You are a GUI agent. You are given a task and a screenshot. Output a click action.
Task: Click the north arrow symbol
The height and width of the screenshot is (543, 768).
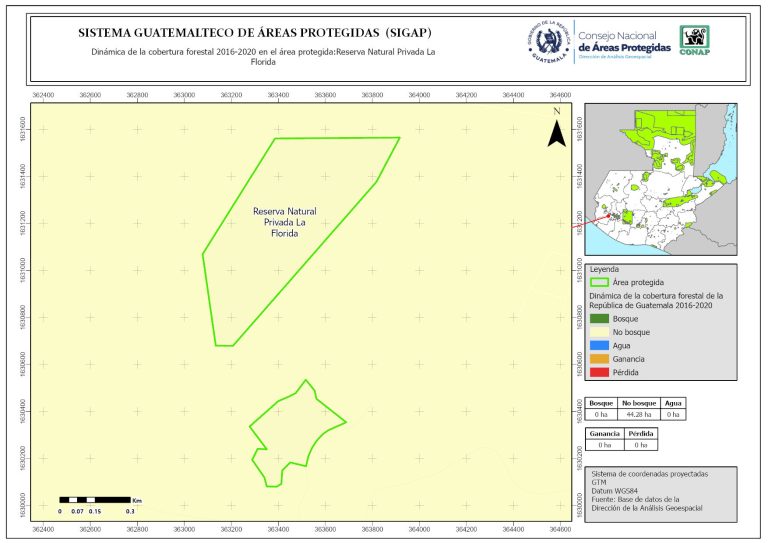pos(557,130)
